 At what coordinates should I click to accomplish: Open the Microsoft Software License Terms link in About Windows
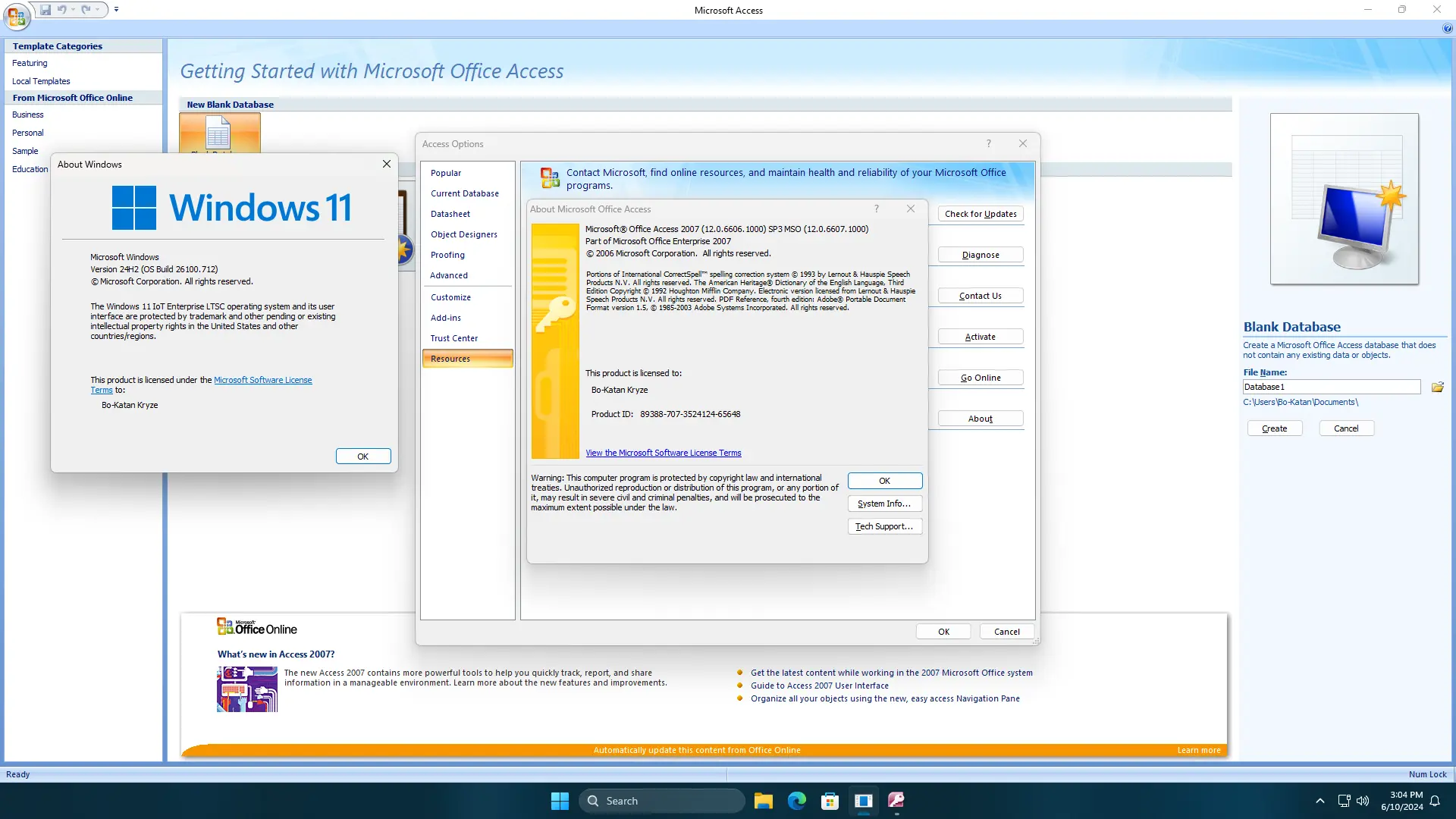[263, 380]
